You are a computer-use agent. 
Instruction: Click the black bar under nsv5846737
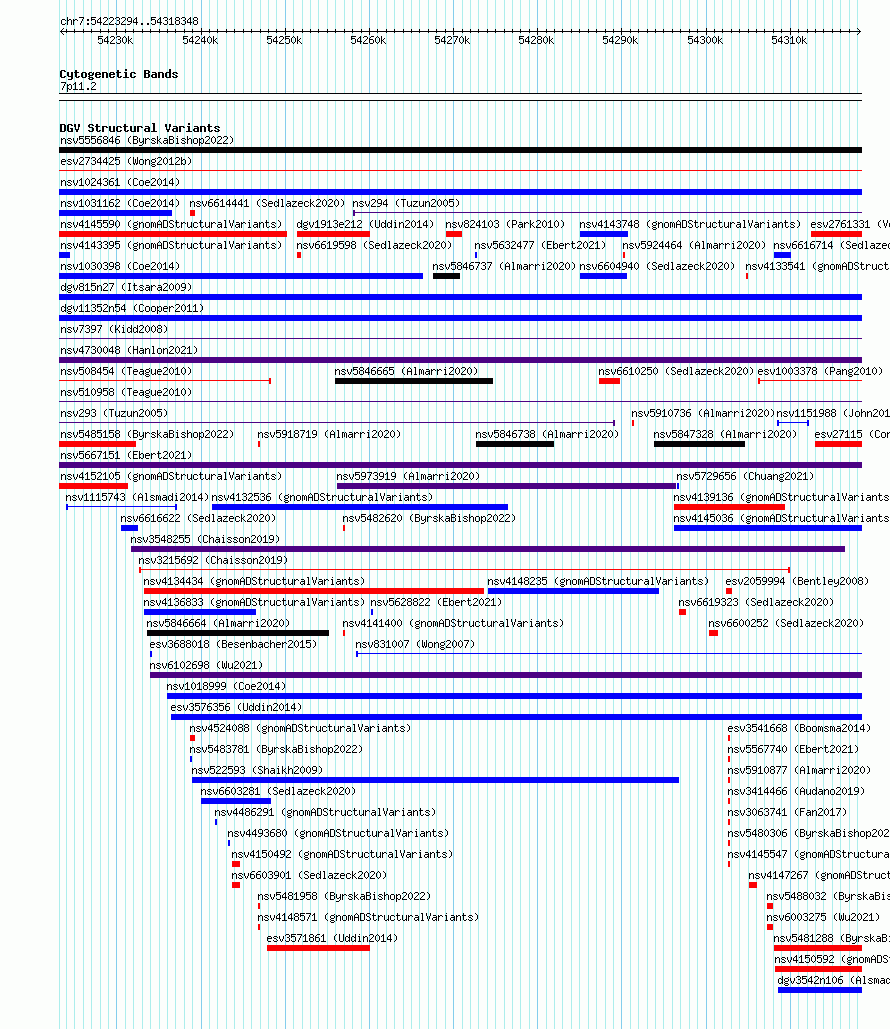(446, 276)
